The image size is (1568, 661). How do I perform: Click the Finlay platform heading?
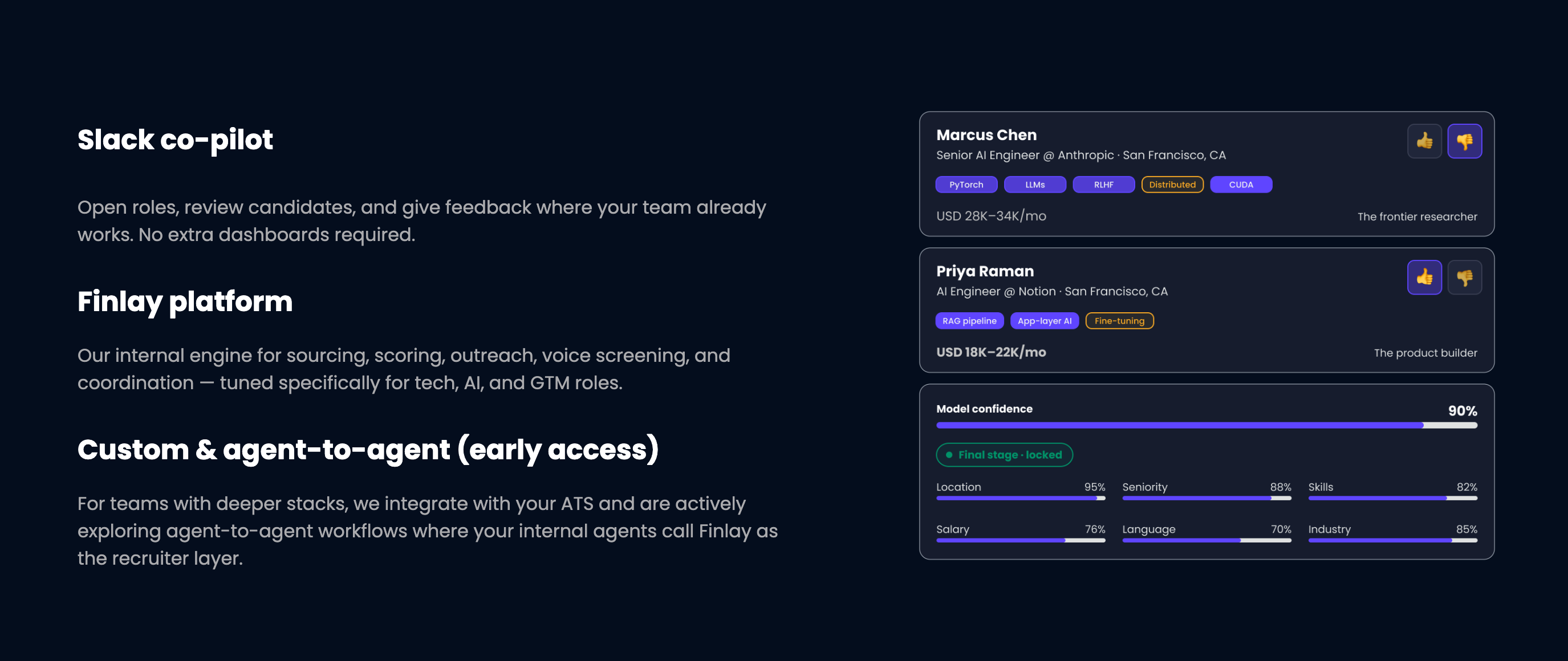[185, 301]
